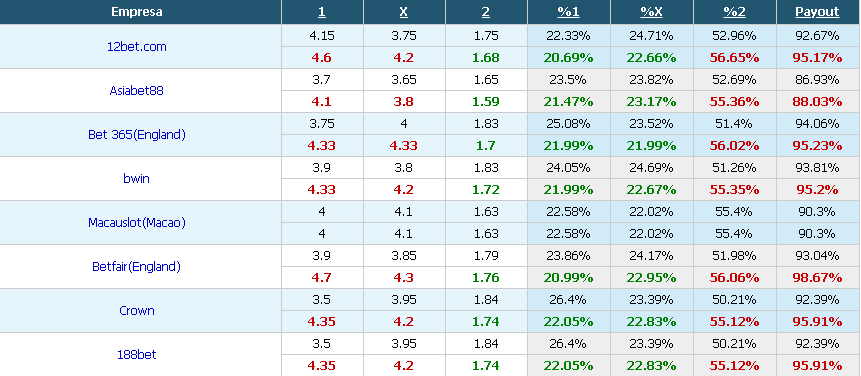Open the Betfair(England) link

(x=137, y=267)
